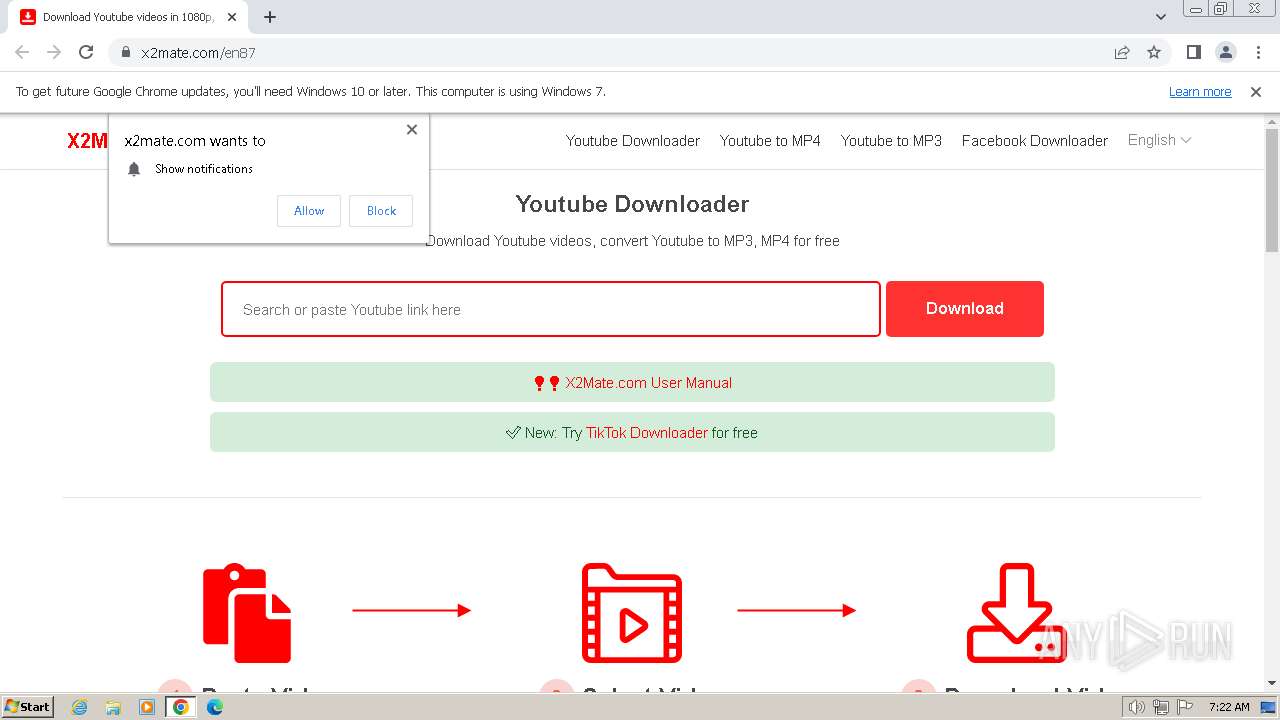Click the red Download button
1280x720 pixels.
(965, 309)
